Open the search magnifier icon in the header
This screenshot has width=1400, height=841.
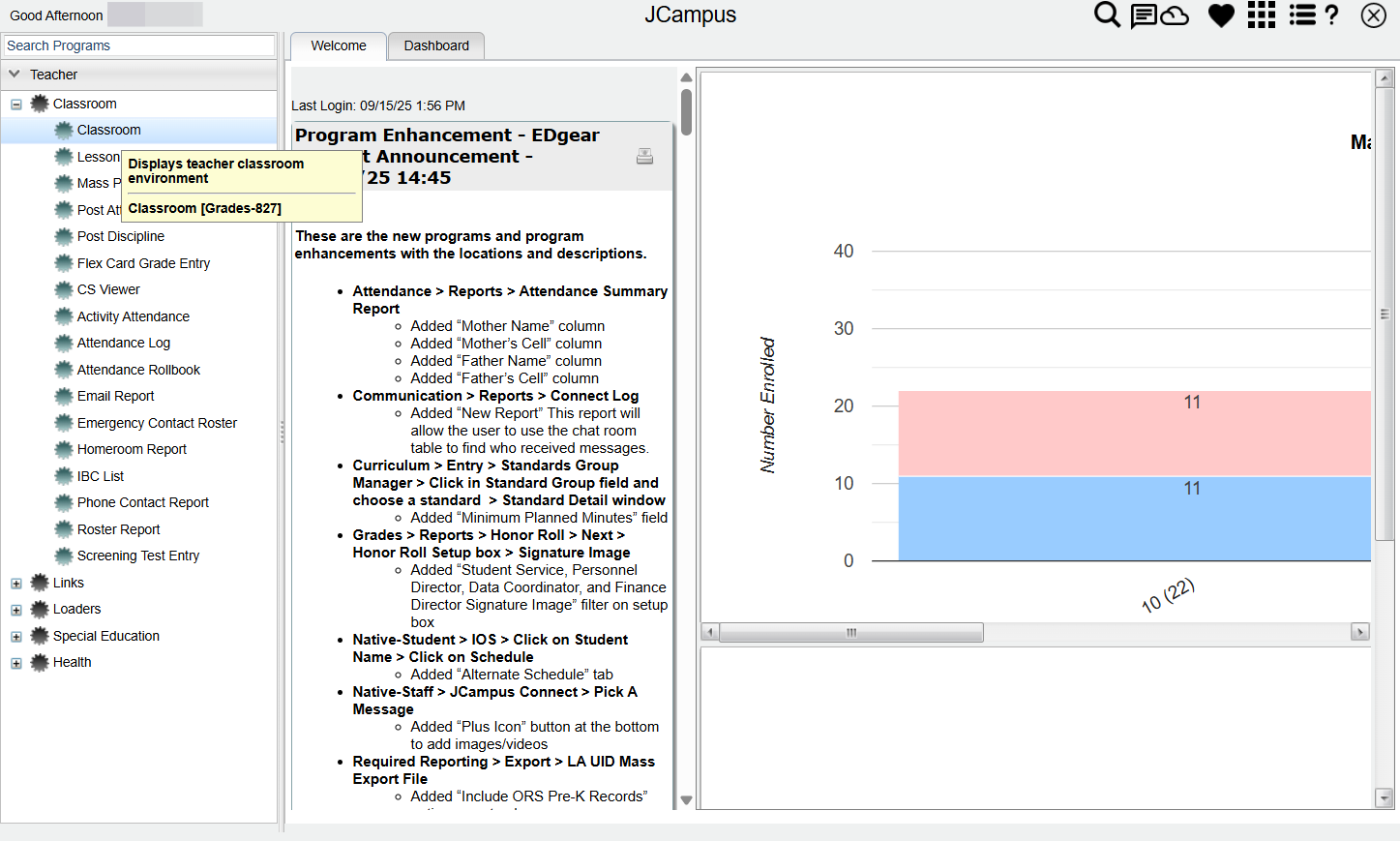pyautogui.click(x=1107, y=15)
